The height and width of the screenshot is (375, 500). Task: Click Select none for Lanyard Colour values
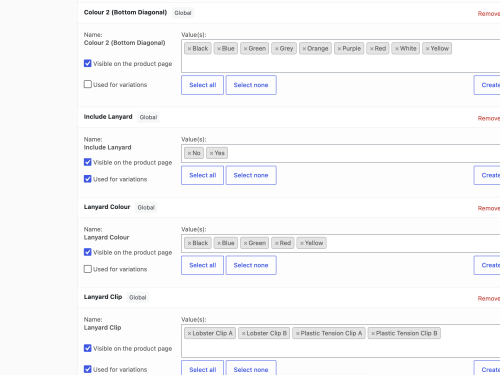click(251, 265)
